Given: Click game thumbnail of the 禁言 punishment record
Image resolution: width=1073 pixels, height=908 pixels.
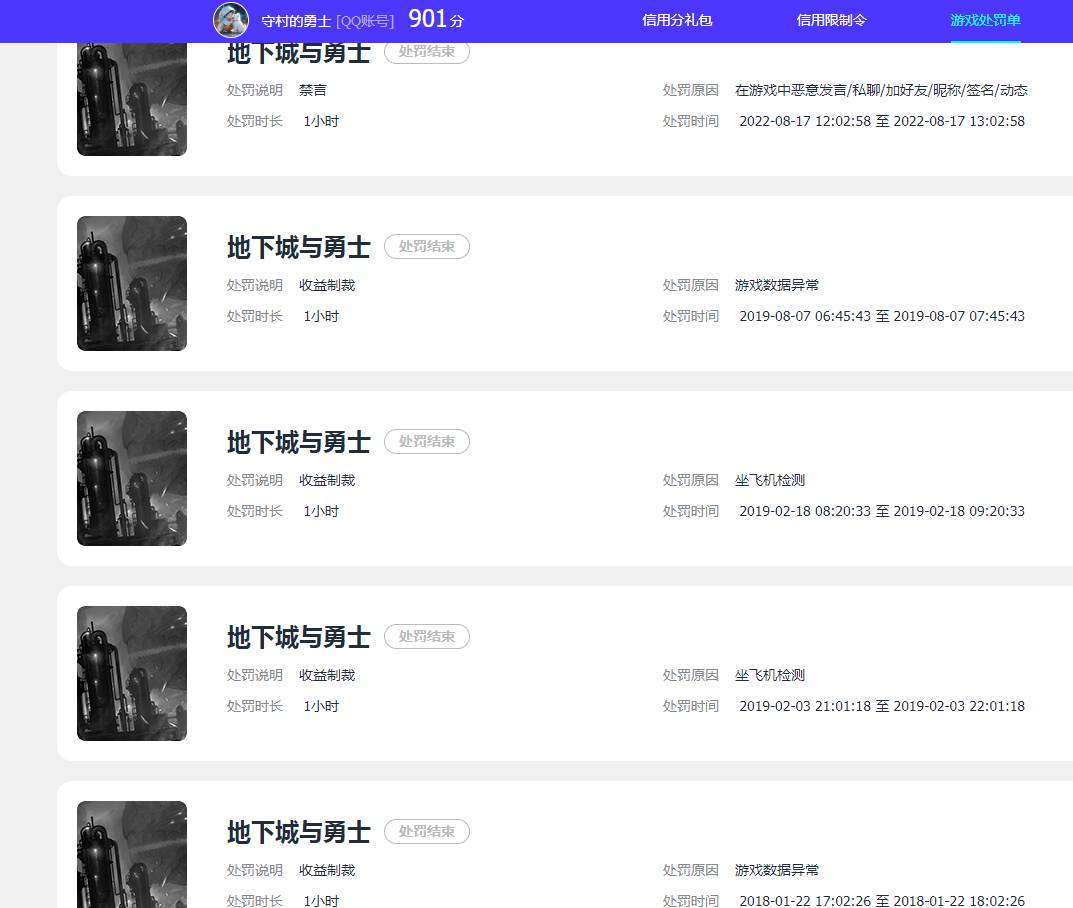Looking at the screenshot, I should click(x=132, y=100).
